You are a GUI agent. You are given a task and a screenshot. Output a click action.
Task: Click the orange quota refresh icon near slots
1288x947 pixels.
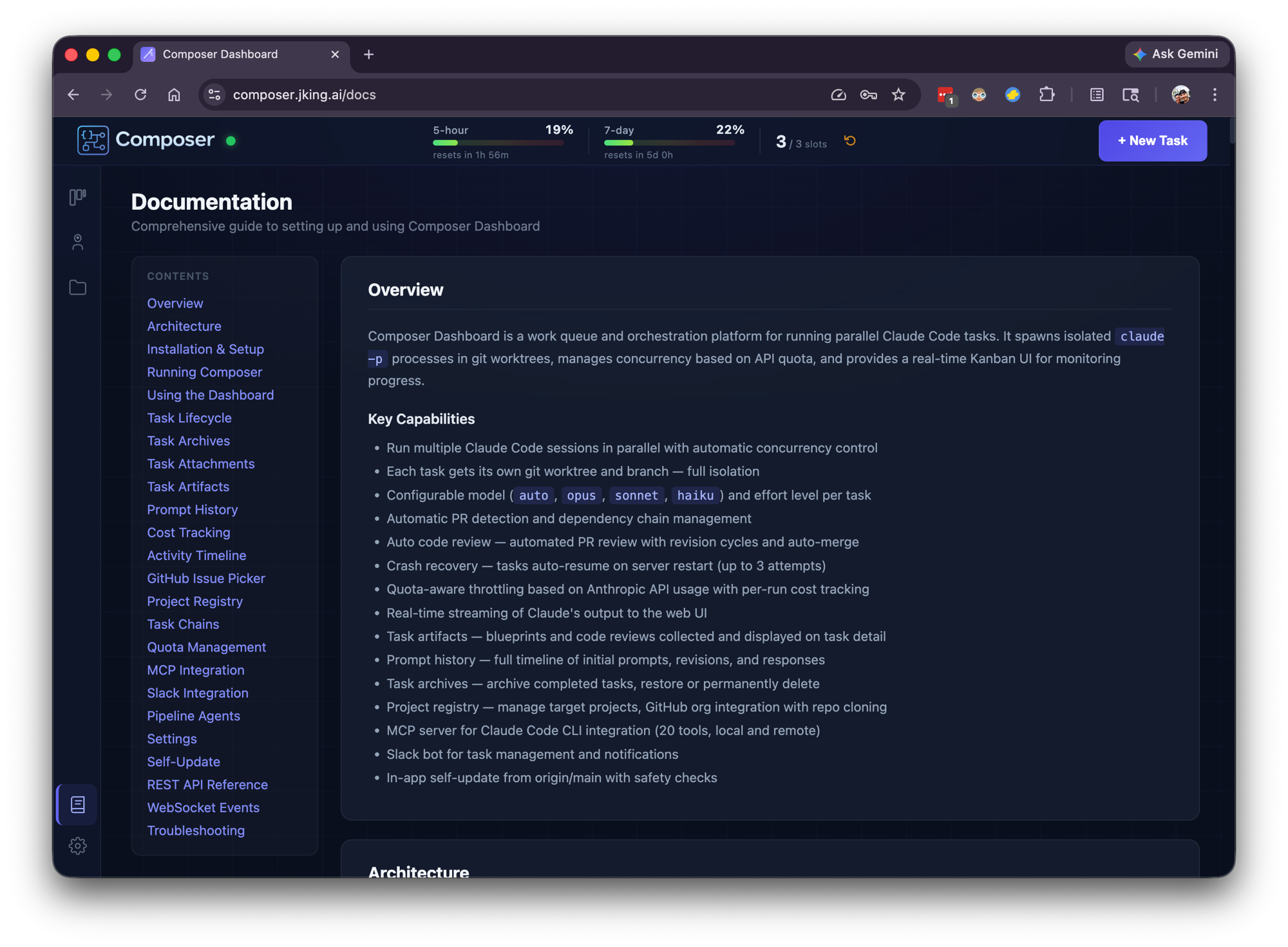coord(849,140)
